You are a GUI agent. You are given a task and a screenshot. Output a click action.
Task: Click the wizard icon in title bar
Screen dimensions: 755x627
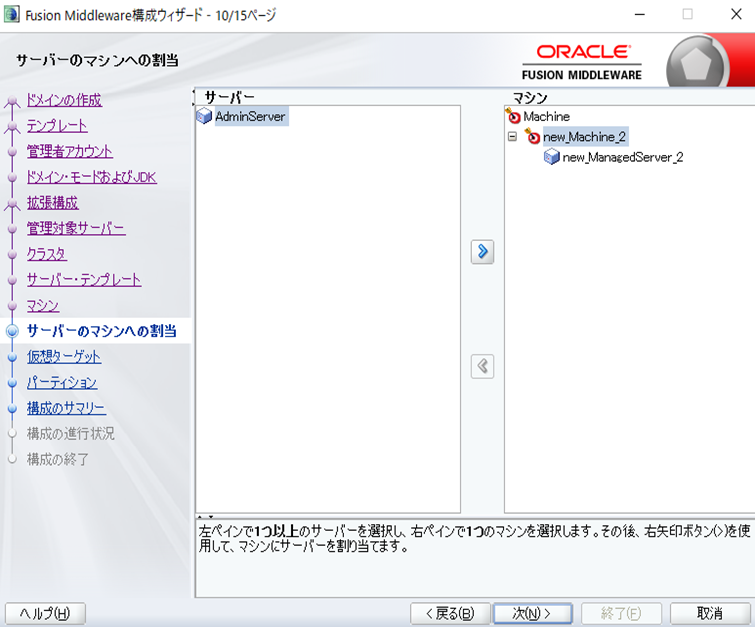tap(11, 15)
